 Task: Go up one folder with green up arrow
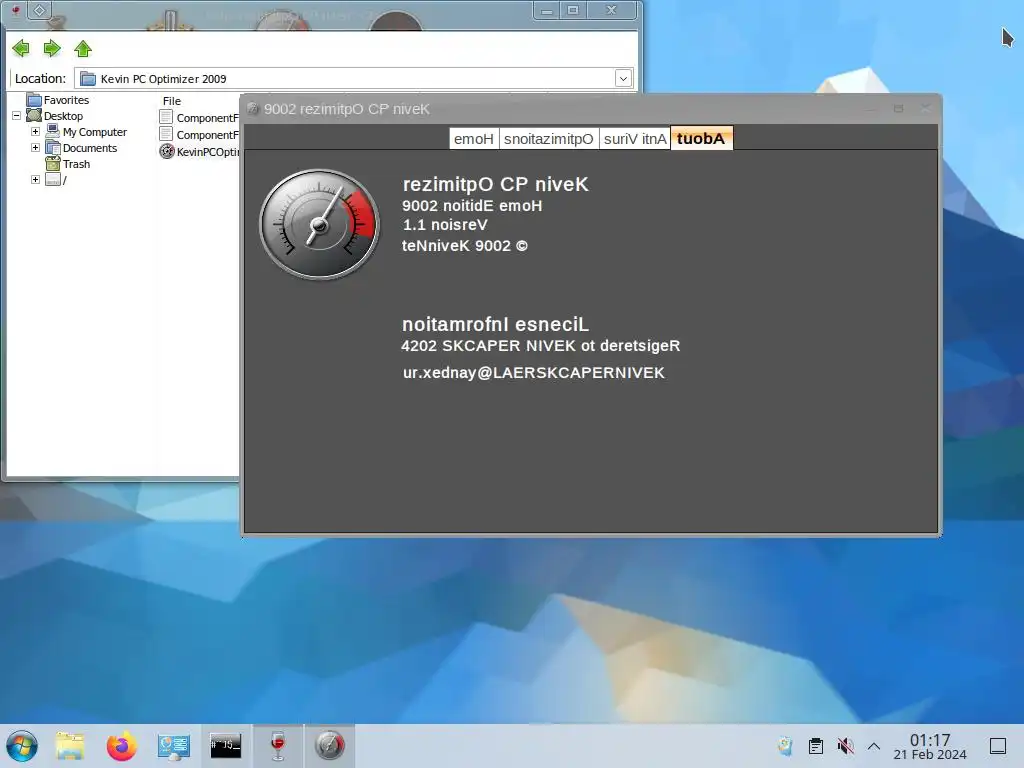coord(83,48)
